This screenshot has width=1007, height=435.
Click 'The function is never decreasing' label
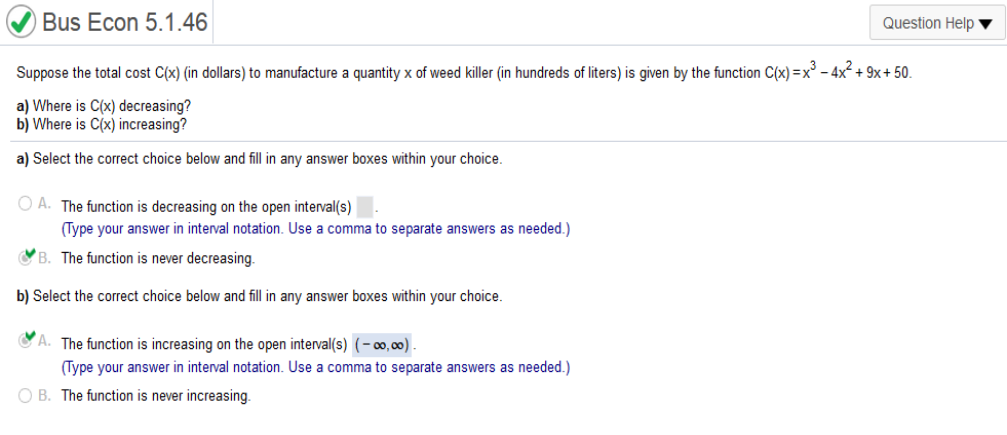[158, 258]
